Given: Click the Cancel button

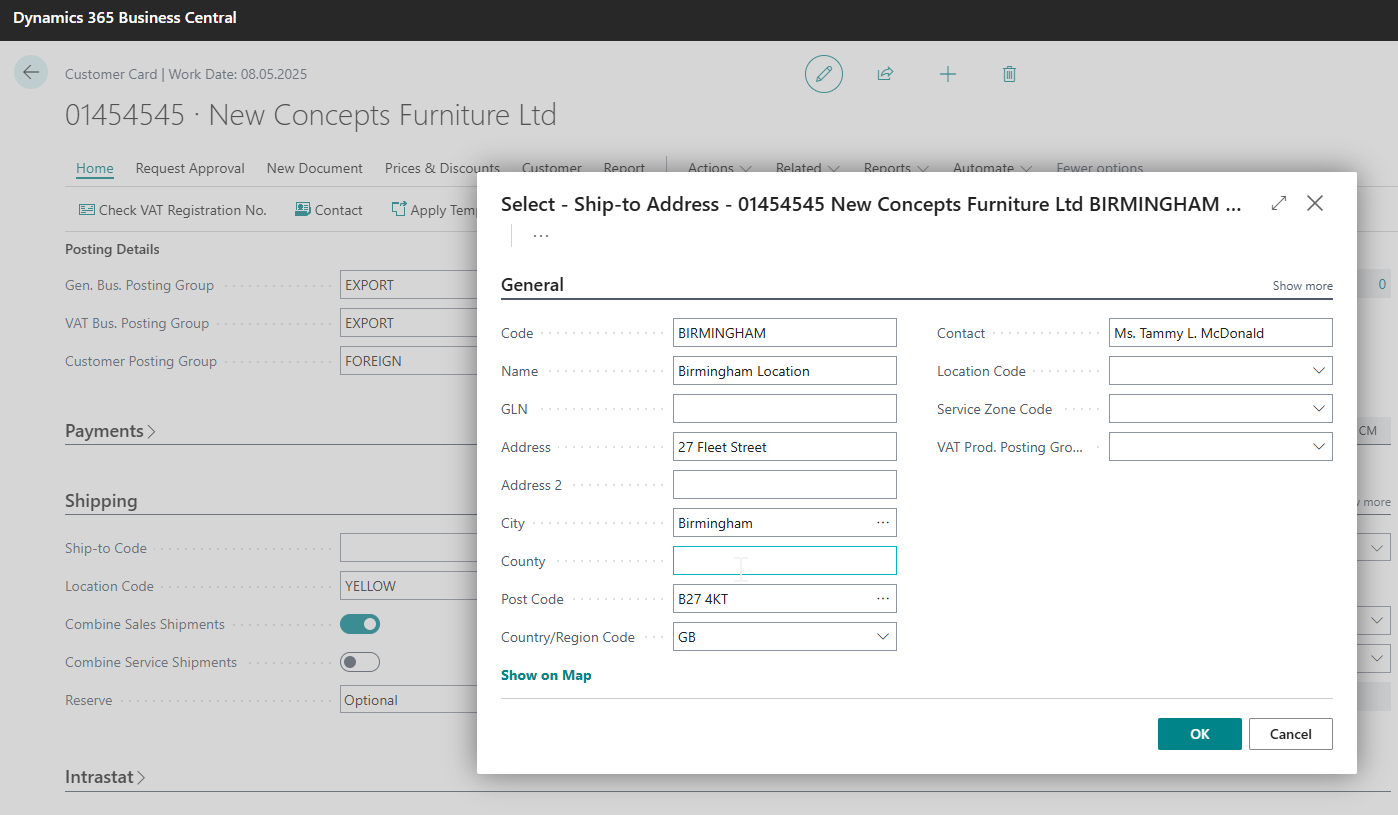Looking at the screenshot, I should coord(1291,734).
